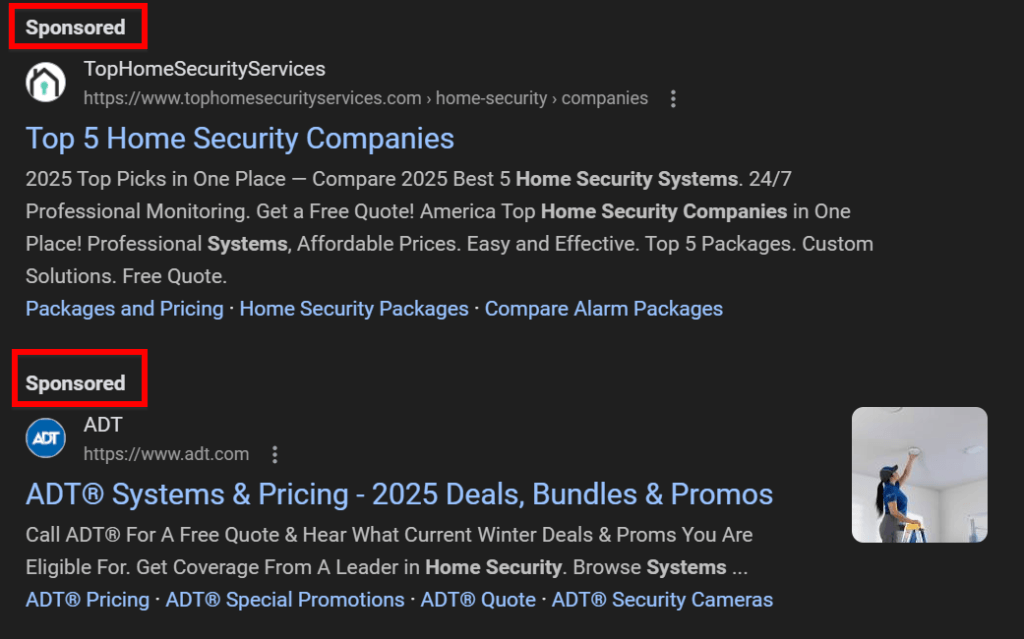Visit the Packages and Pricing sitelink
The width and height of the screenshot is (1024, 639).
click(125, 309)
